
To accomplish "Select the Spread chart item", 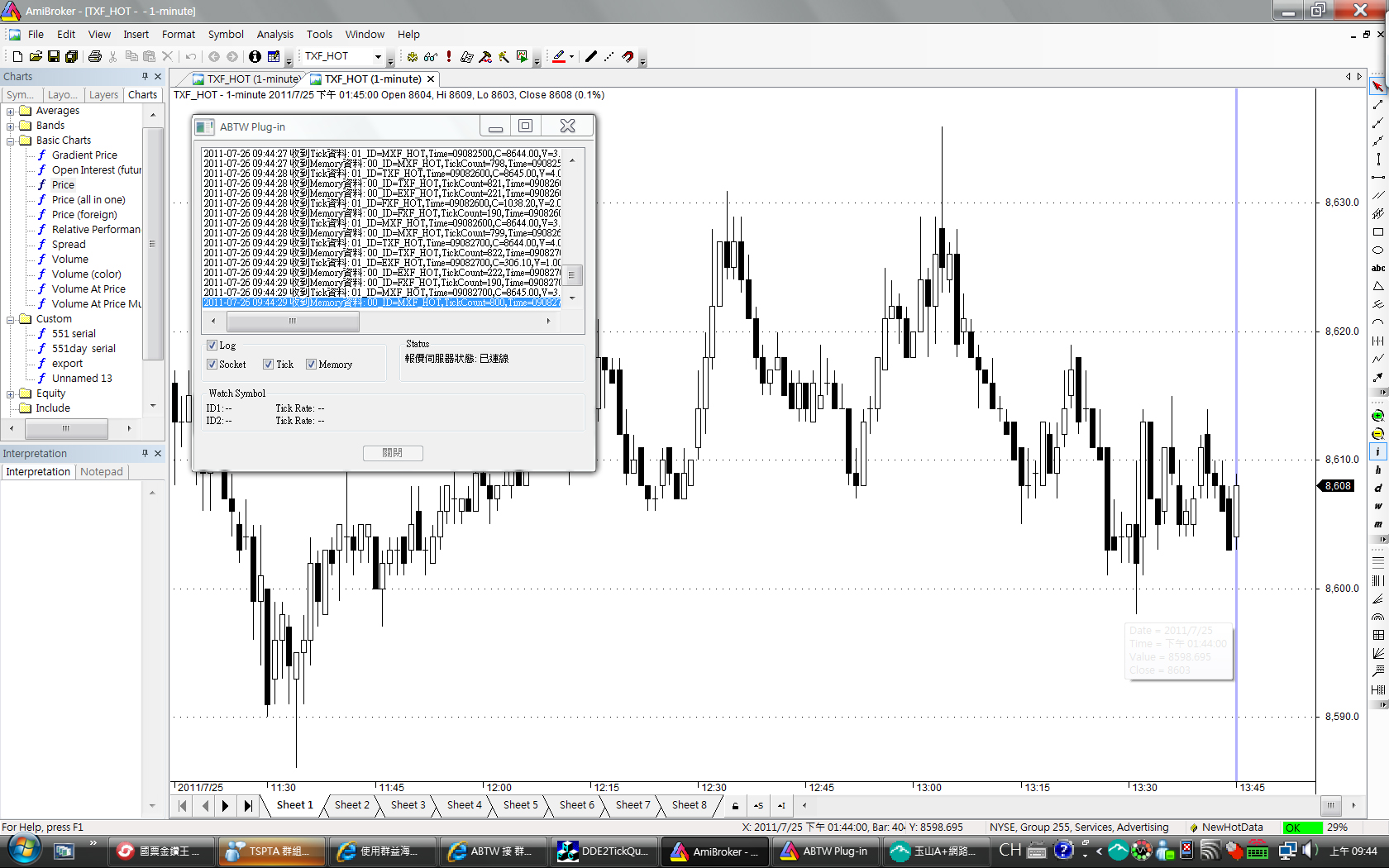I will point(69,245).
